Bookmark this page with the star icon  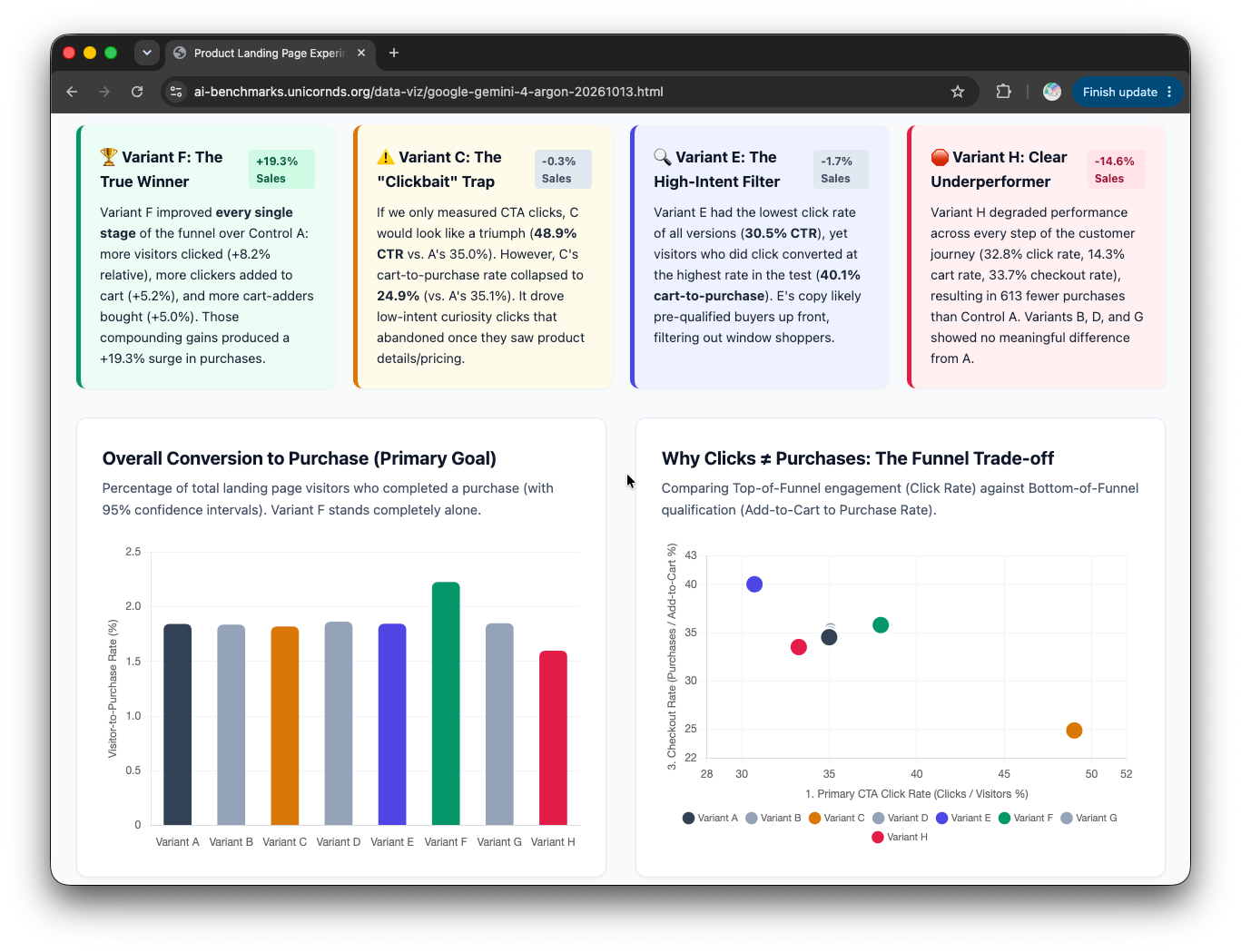(x=958, y=92)
